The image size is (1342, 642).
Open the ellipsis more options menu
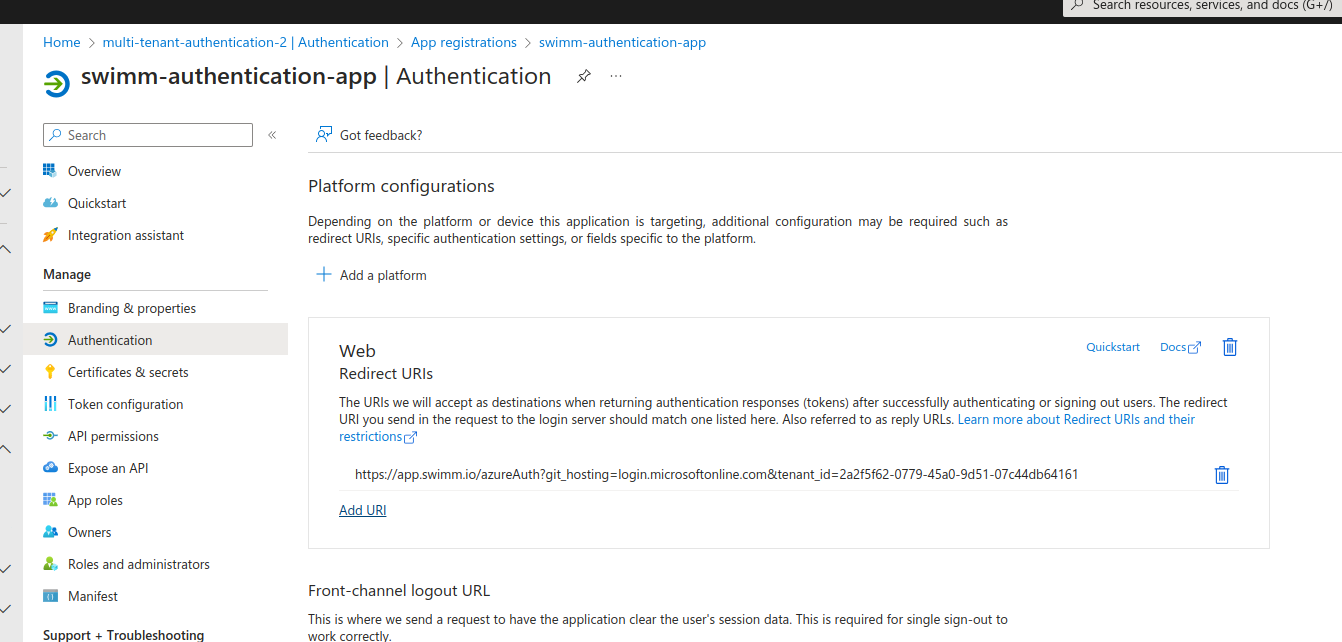616,76
